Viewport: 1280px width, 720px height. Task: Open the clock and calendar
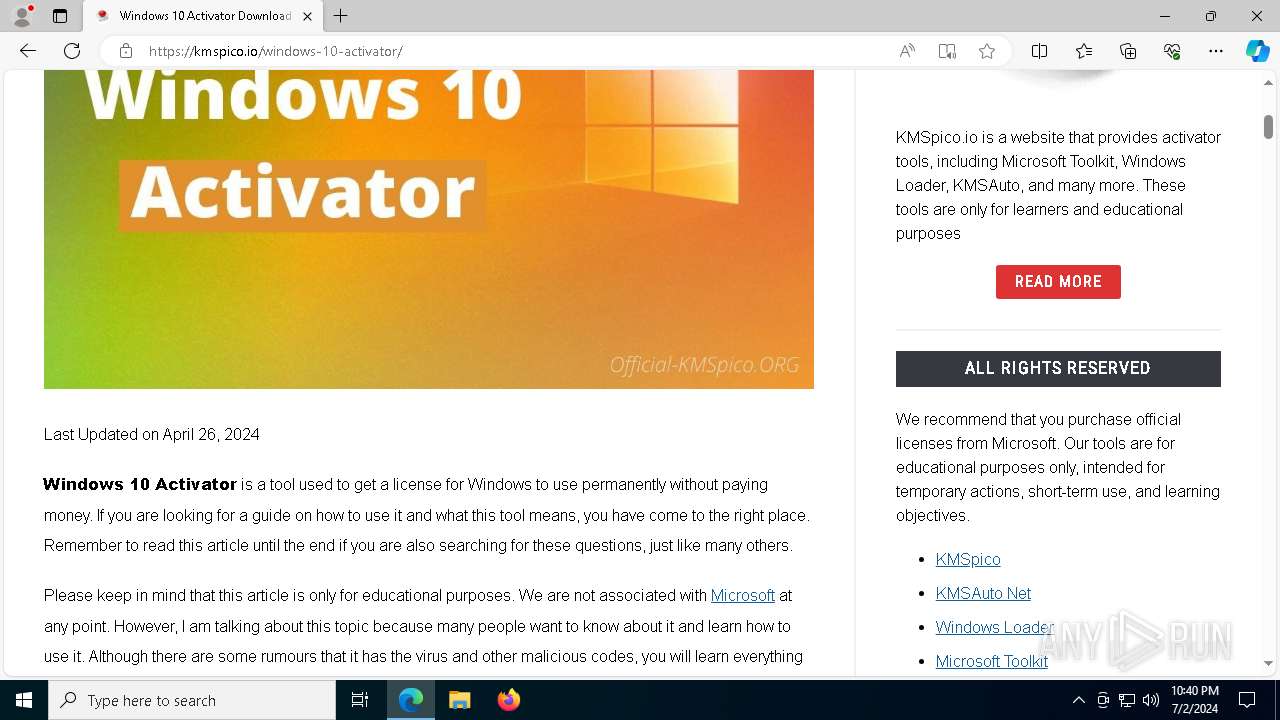tap(1194, 700)
